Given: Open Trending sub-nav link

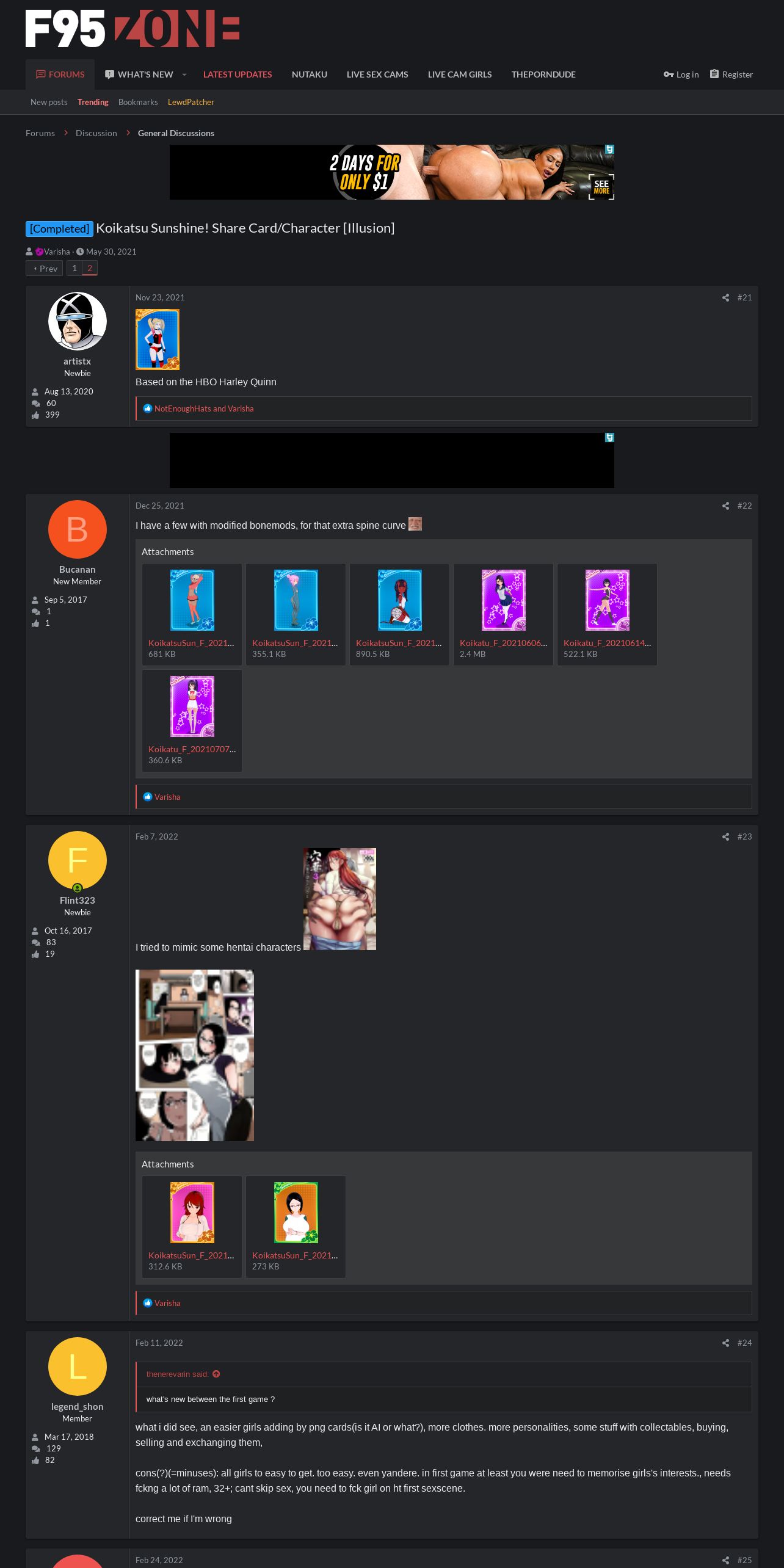Looking at the screenshot, I should point(93,102).
